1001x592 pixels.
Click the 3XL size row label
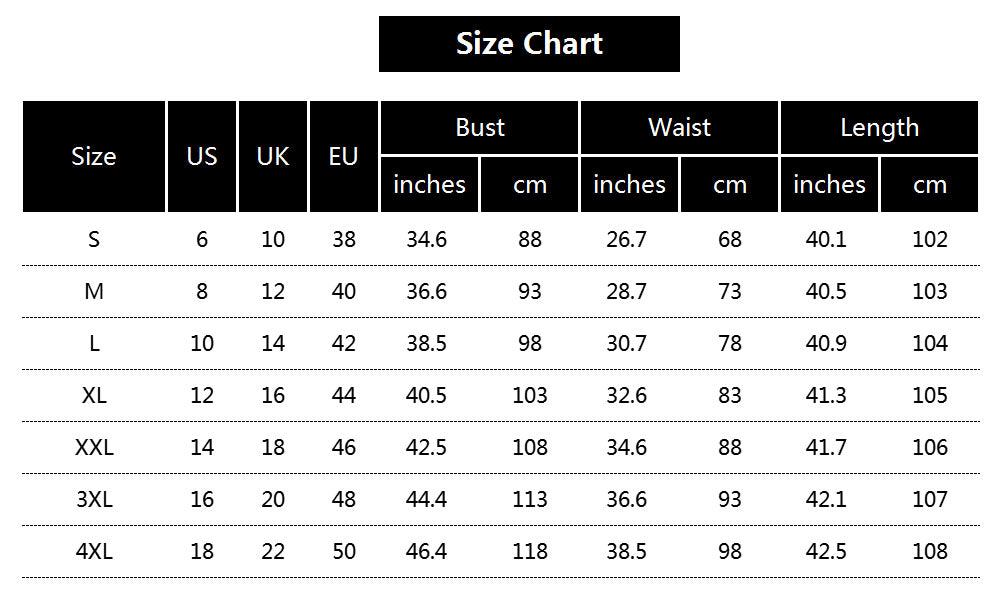[94, 499]
